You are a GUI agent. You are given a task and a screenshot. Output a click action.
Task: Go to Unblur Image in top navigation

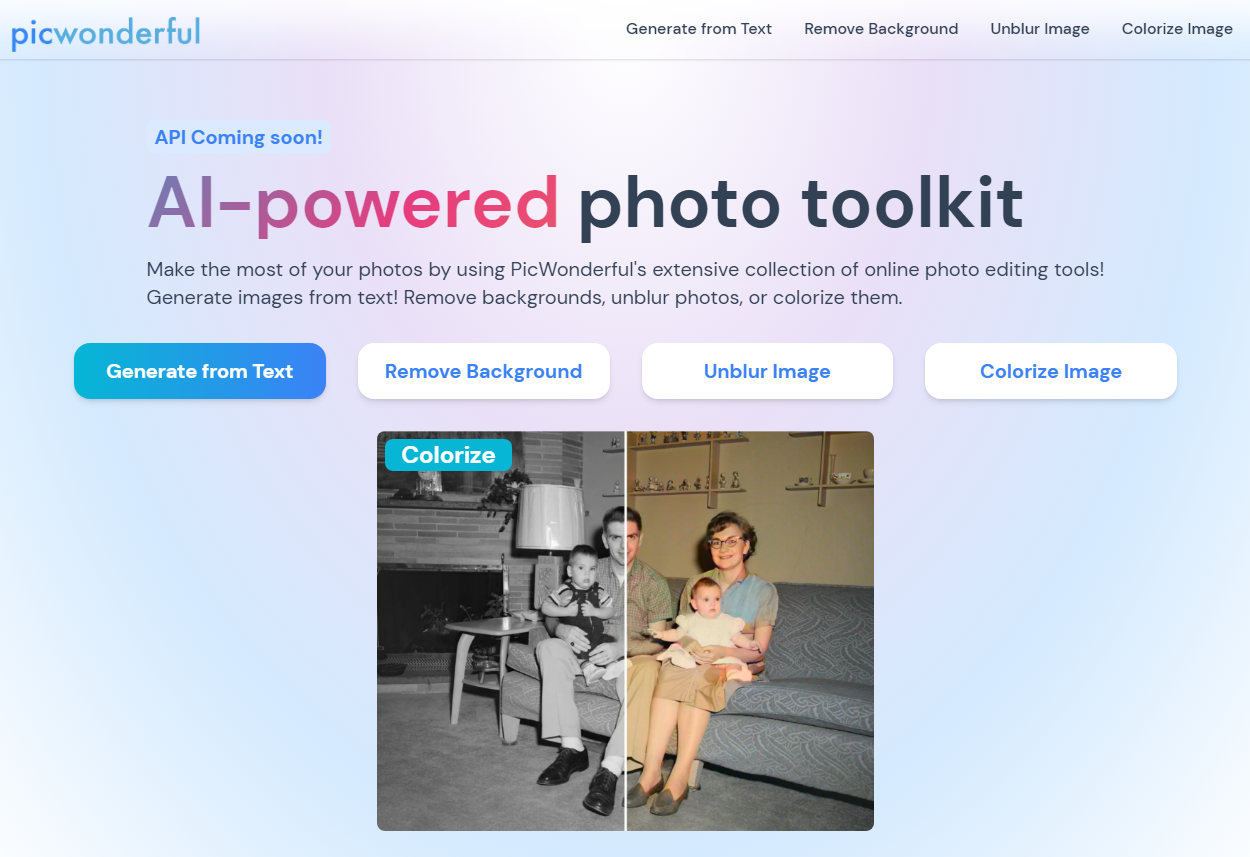pos(1040,29)
